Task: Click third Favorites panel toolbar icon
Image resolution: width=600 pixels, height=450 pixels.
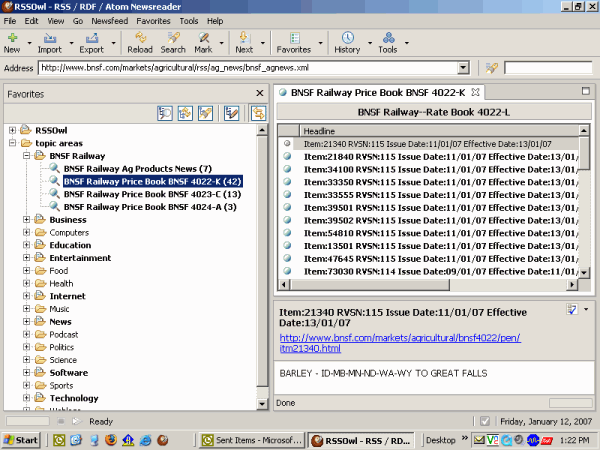Action: [x=205, y=113]
